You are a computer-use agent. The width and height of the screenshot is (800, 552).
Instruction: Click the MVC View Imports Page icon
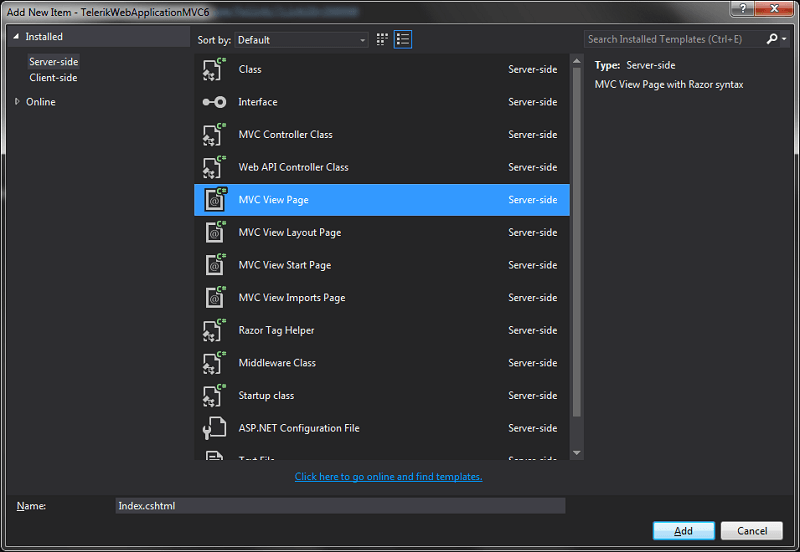click(214, 298)
